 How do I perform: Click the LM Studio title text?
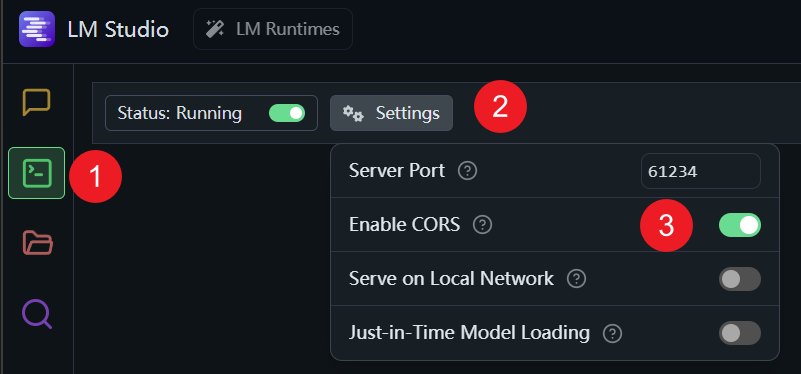click(x=118, y=30)
